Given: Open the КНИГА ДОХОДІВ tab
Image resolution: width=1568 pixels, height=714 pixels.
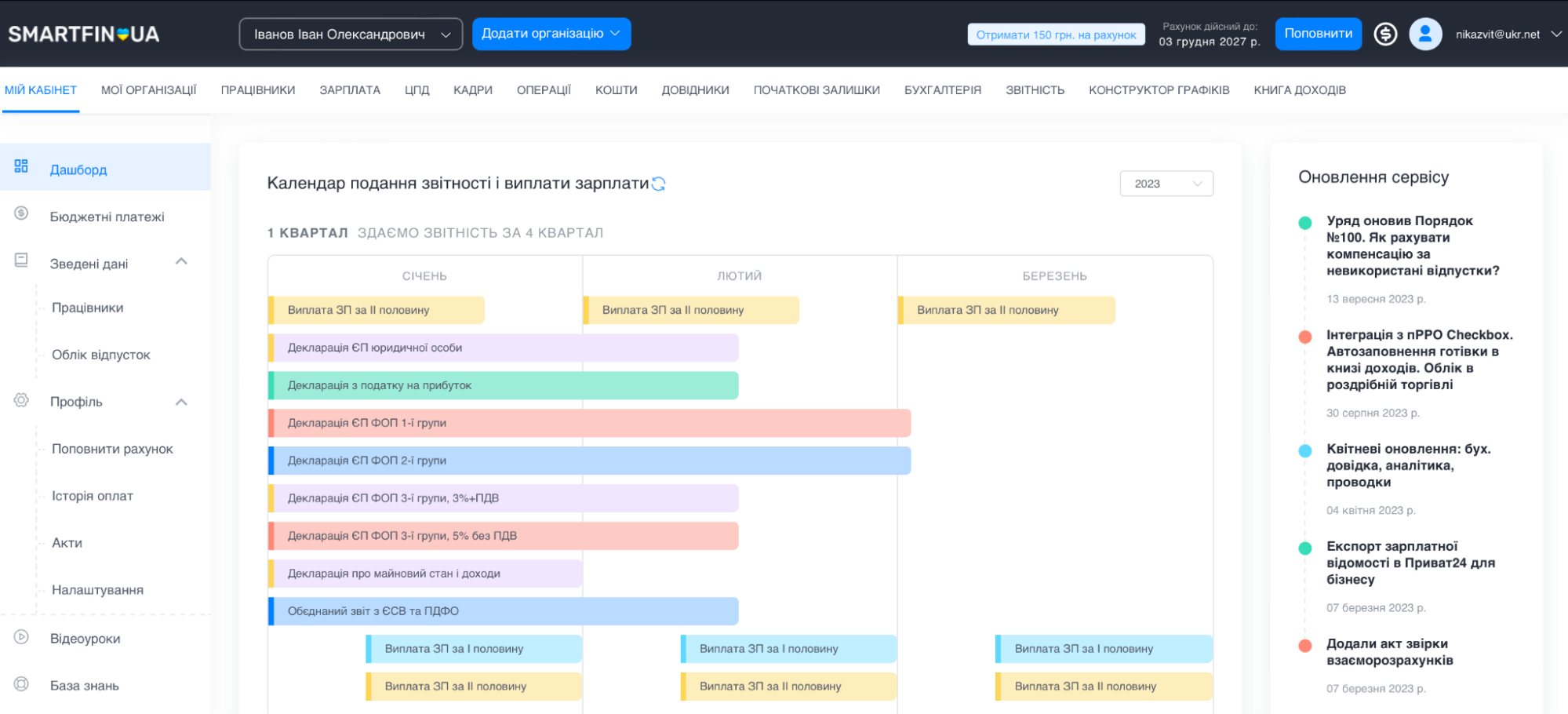Looking at the screenshot, I should tap(1299, 90).
